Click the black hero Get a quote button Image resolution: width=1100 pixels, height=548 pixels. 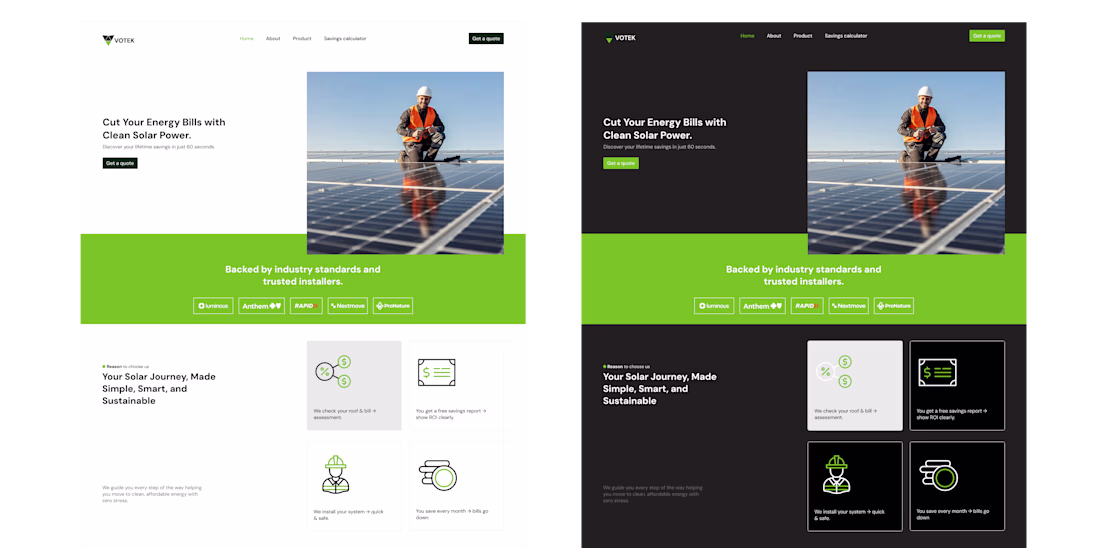point(120,163)
